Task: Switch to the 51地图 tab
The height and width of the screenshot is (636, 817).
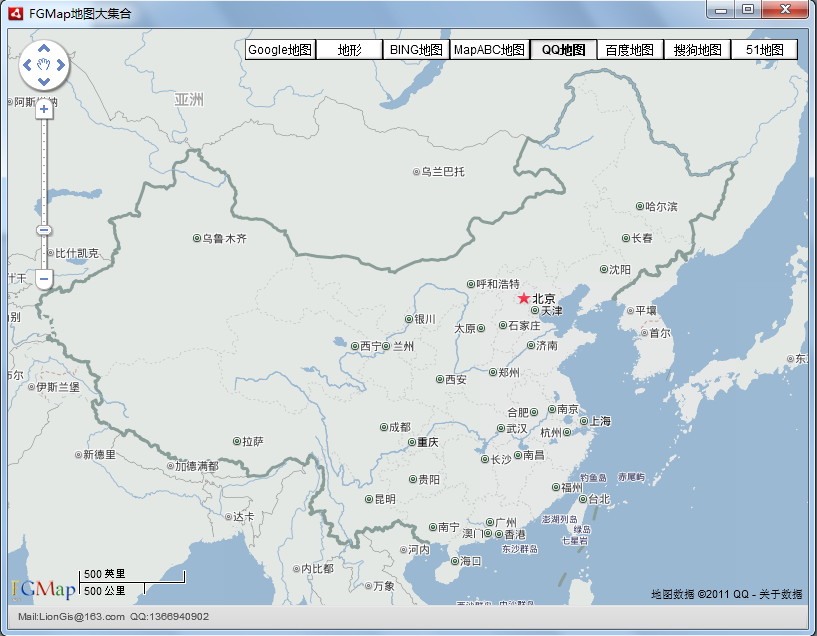Action: [x=764, y=50]
